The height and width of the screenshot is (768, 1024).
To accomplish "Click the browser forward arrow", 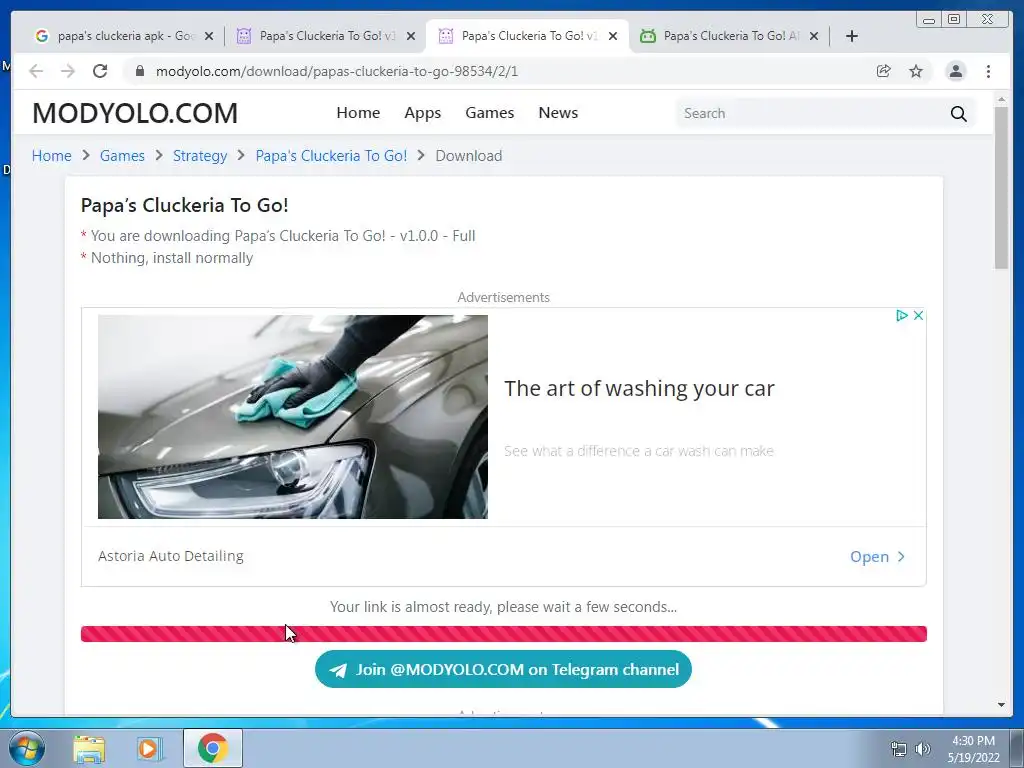I will (68, 71).
